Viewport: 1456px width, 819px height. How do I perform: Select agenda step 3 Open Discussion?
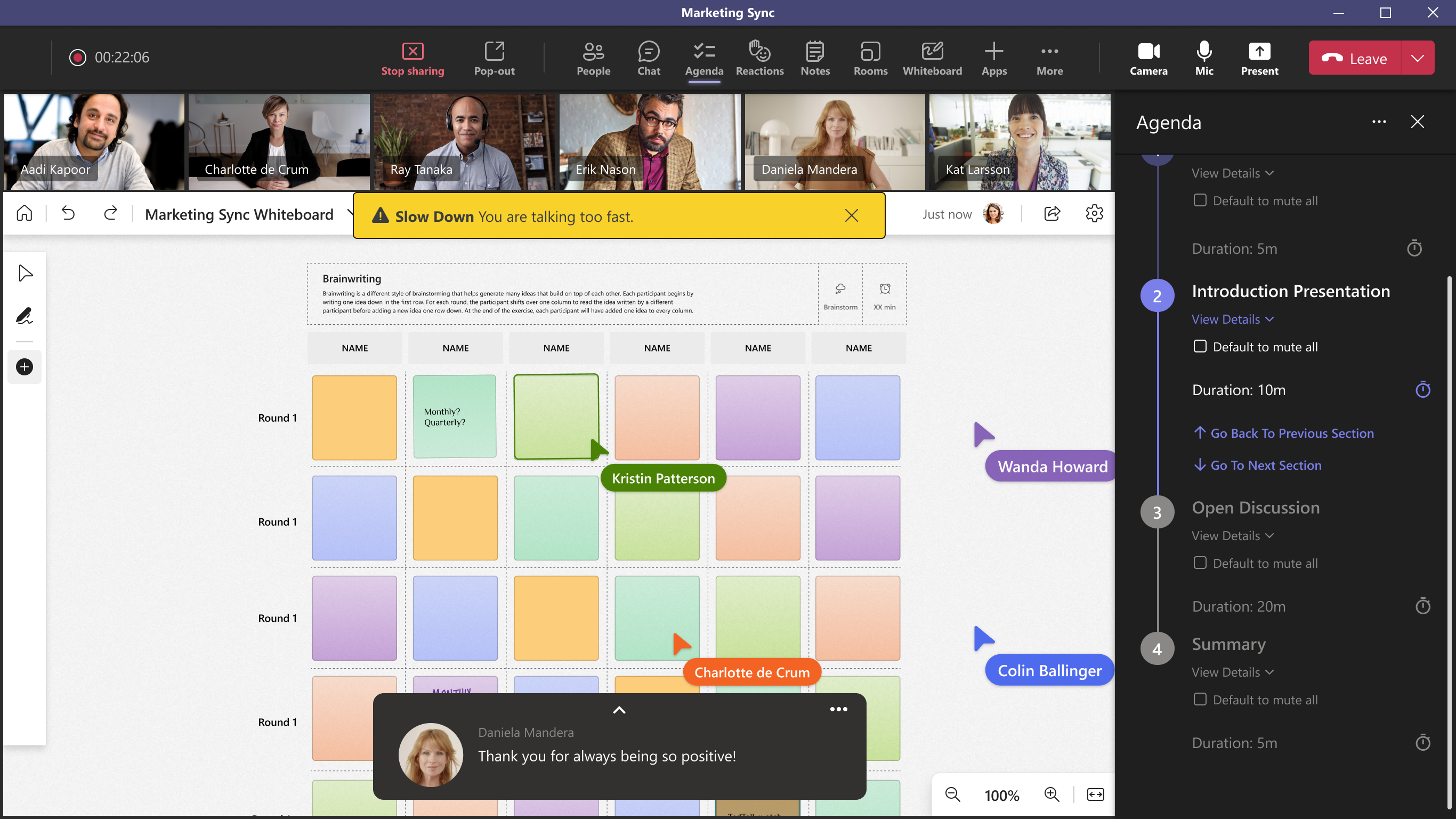tap(1157, 512)
